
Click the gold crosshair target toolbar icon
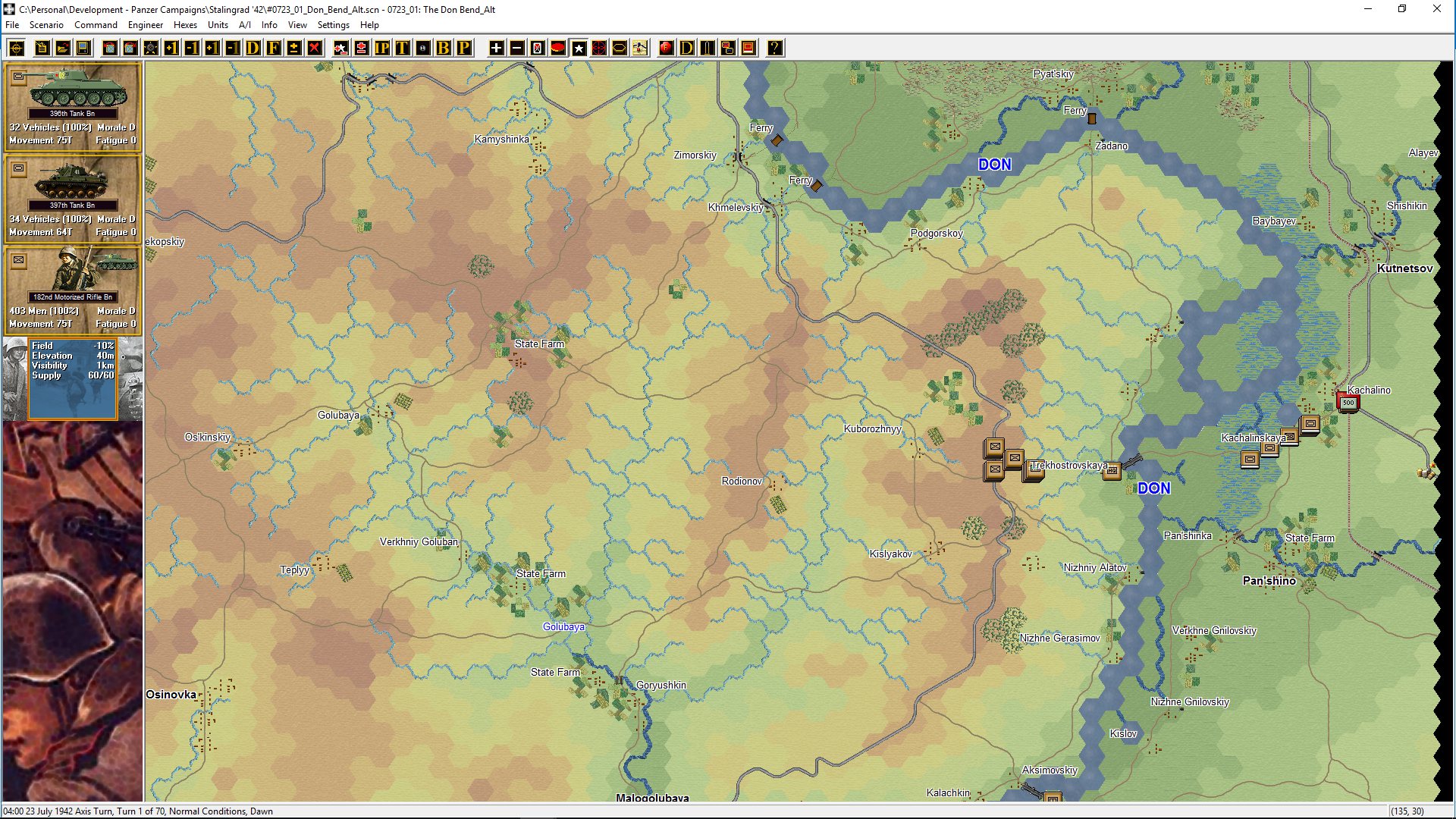[17, 49]
